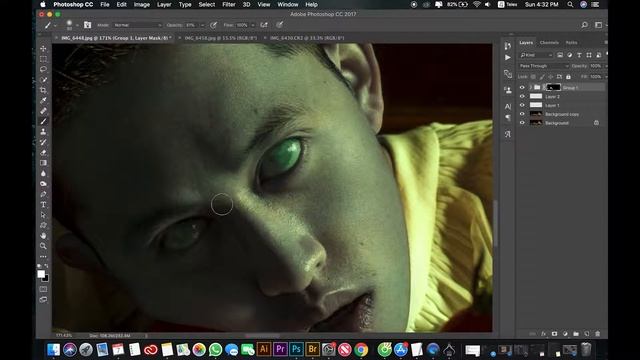Open the Select menu

tap(207, 4)
